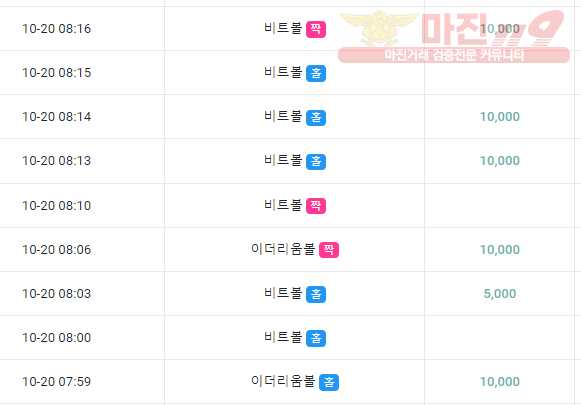This screenshot has height=405, width=581.
Task: Click the blue 홀 badge at 08:14
Action: tap(316, 118)
